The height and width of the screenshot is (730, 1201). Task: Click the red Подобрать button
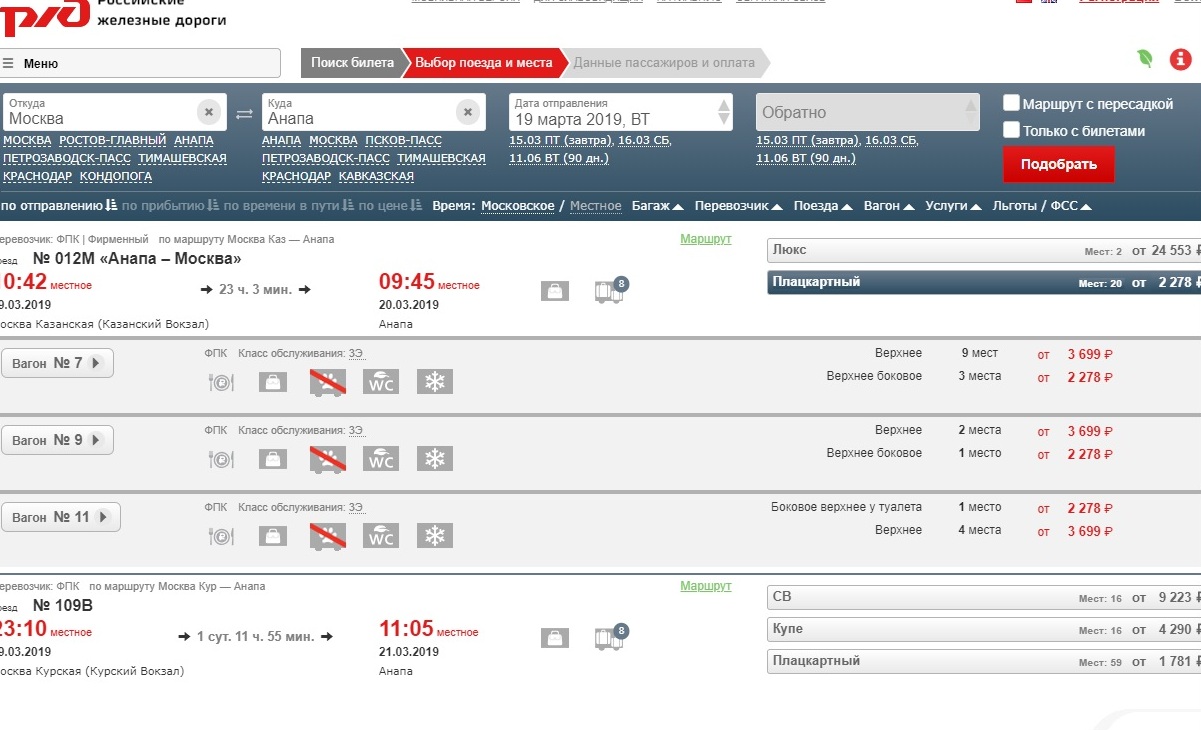coord(1059,164)
